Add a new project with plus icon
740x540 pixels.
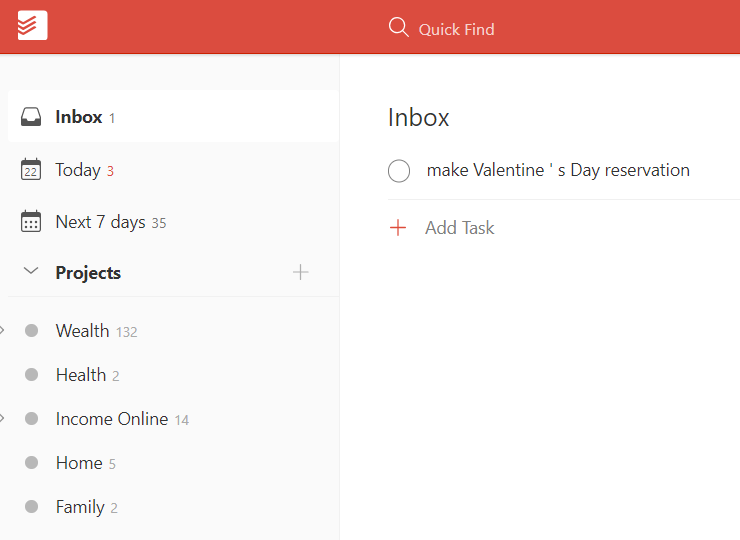pos(300,272)
